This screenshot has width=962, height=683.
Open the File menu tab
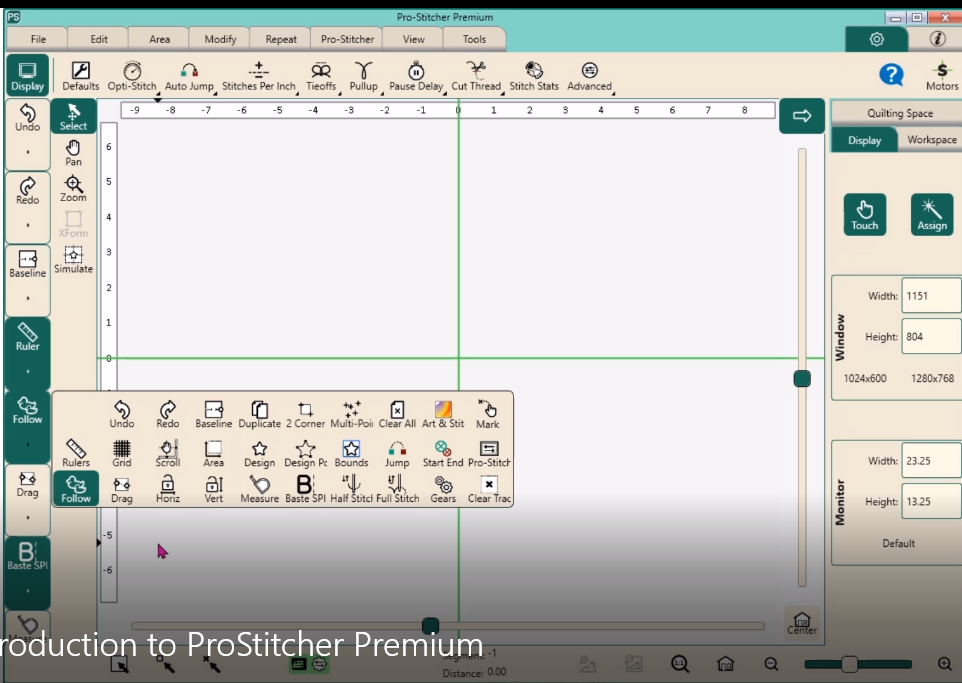click(38, 39)
